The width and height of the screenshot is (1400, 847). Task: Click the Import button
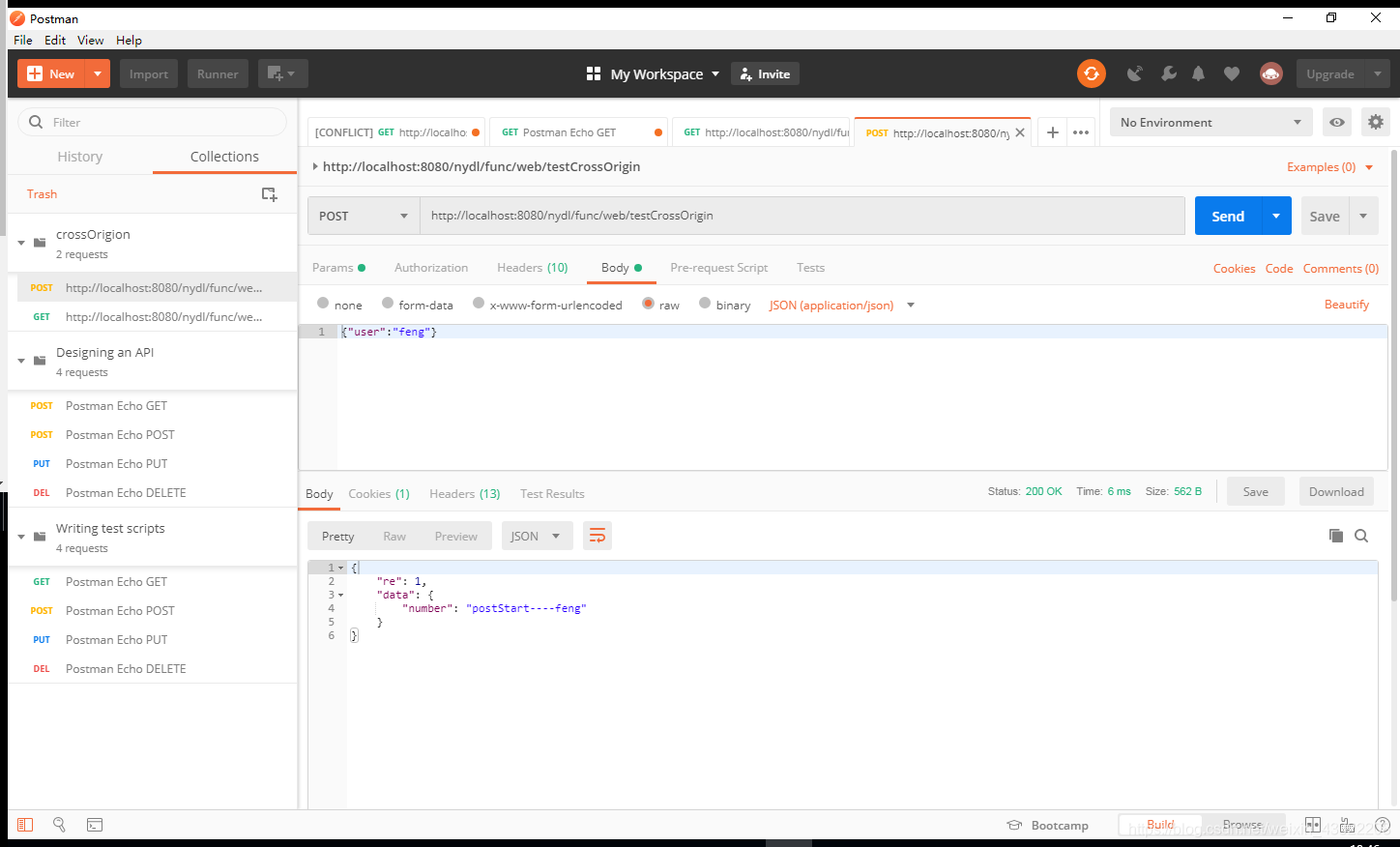coord(149,73)
